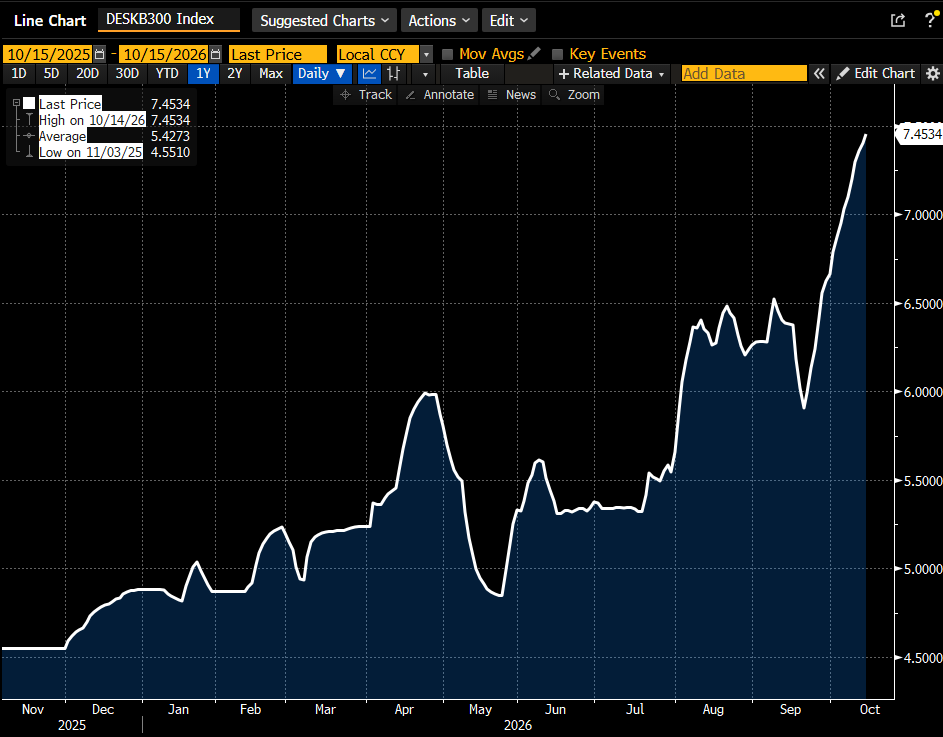943x737 pixels.
Task: Open the Edit dropdown menu
Action: (509, 20)
